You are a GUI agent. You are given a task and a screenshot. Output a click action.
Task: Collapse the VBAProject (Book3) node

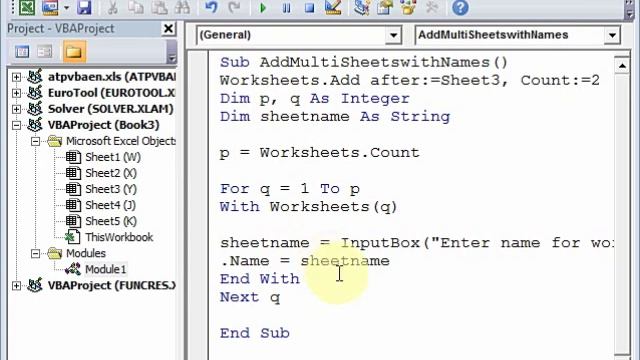[16, 125]
